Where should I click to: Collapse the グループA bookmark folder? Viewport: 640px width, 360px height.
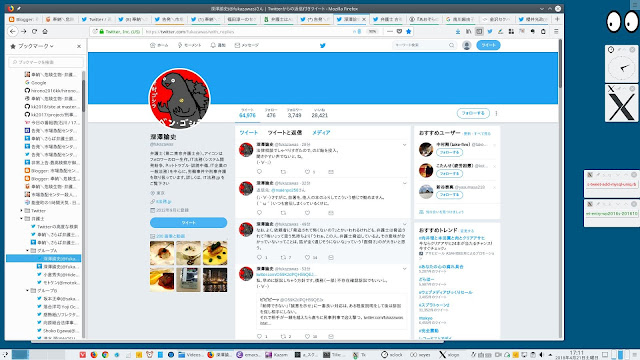[27, 251]
